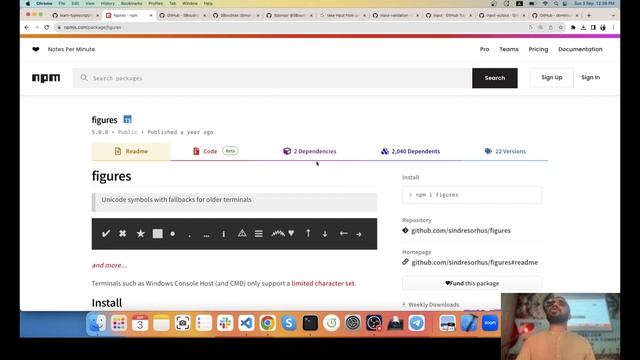The width and height of the screenshot is (640, 360).
Task: Open System Settings in the dock
Action: [x=353, y=323]
